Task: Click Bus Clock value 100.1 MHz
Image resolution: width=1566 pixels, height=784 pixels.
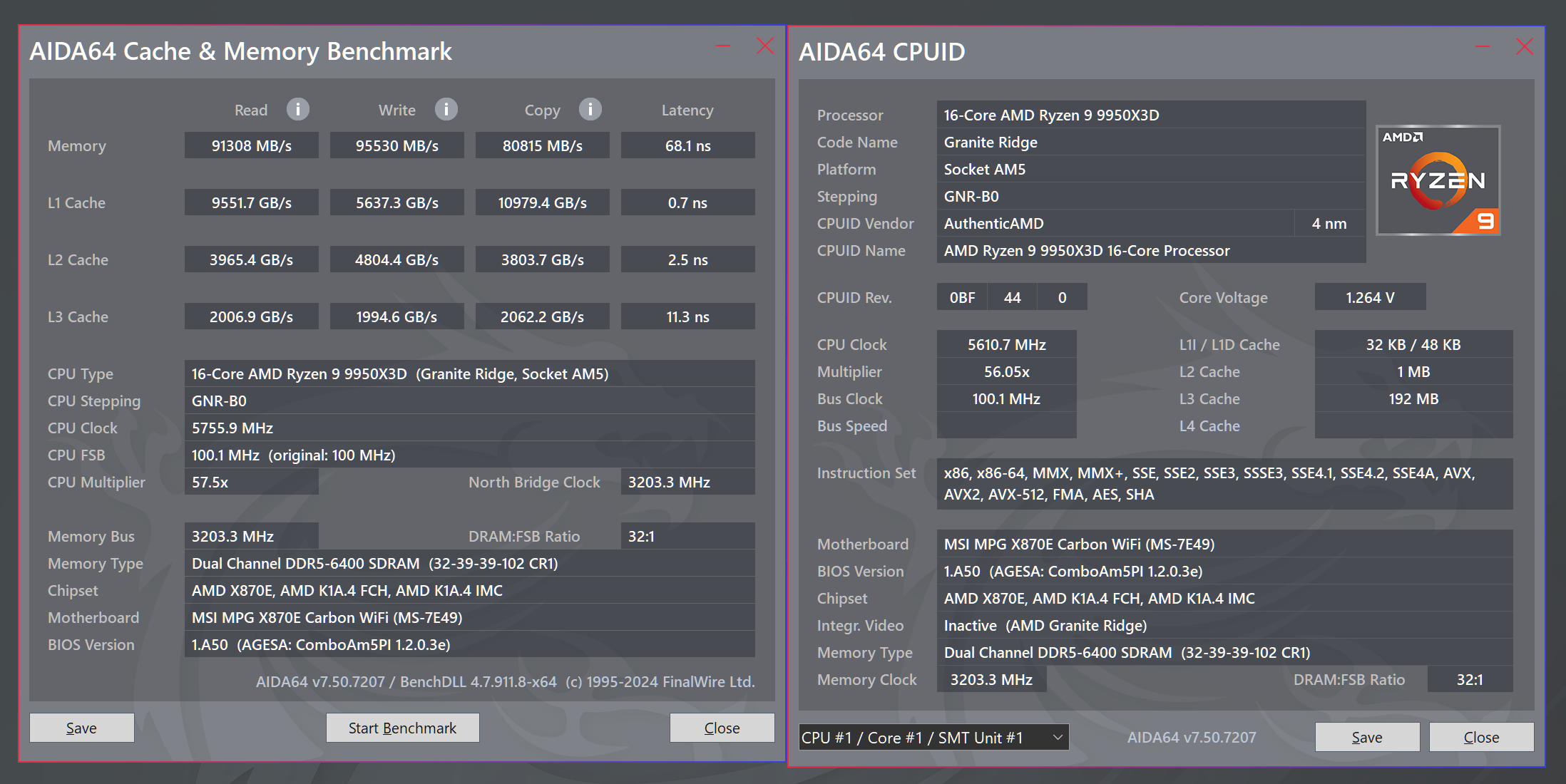Action: pyautogui.click(x=1006, y=398)
